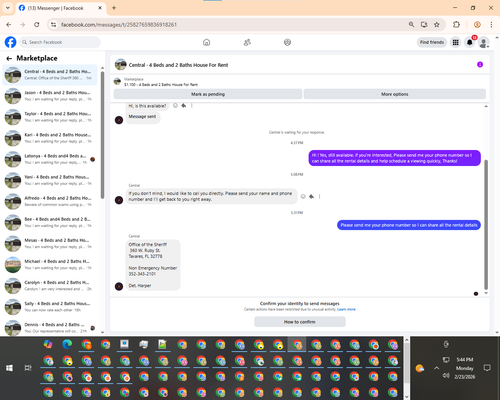Viewport: 500px width, 400px height.
Task: Open the Windows Start button
Action: 9,368
